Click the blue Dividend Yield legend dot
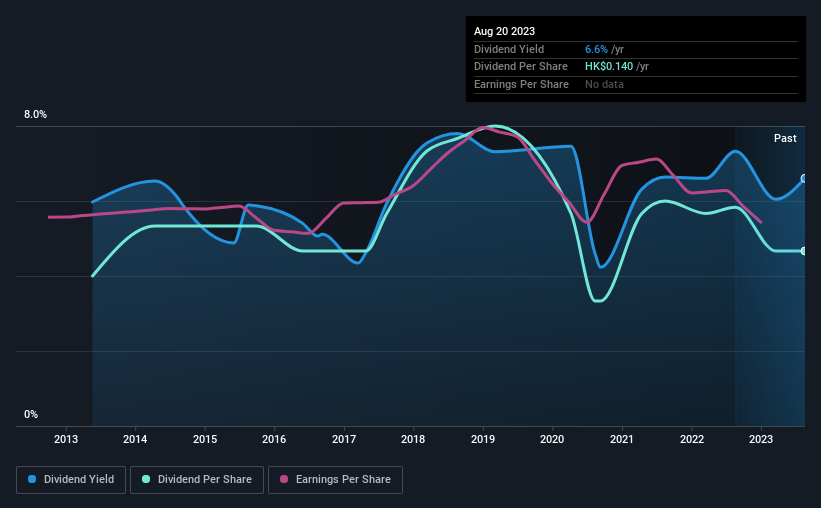The image size is (821, 508). point(32,479)
